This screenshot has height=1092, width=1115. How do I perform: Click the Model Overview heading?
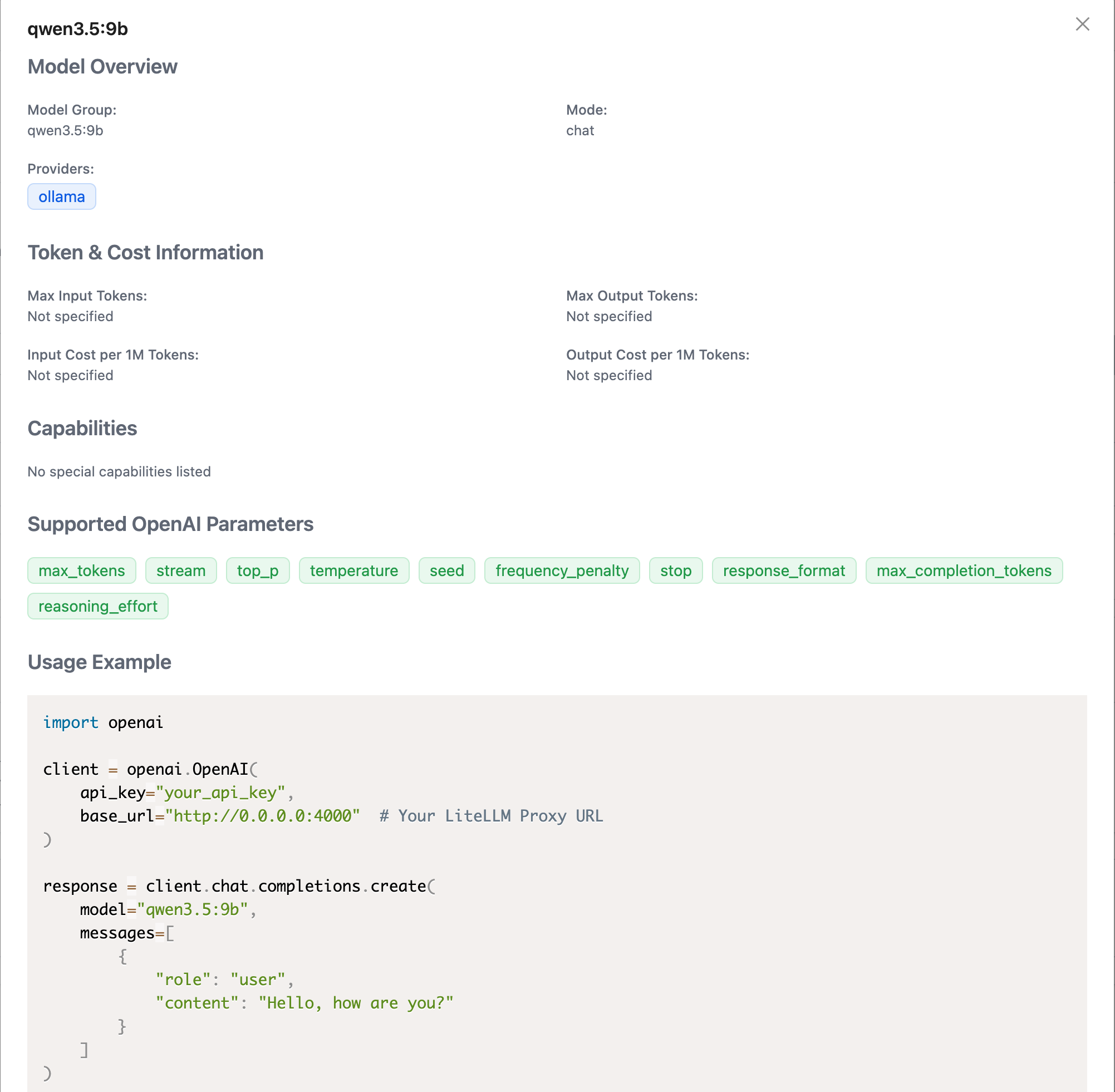[x=102, y=67]
